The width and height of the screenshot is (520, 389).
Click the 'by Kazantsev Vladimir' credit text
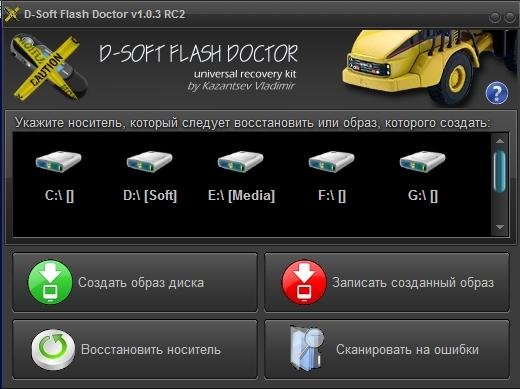click(241, 86)
